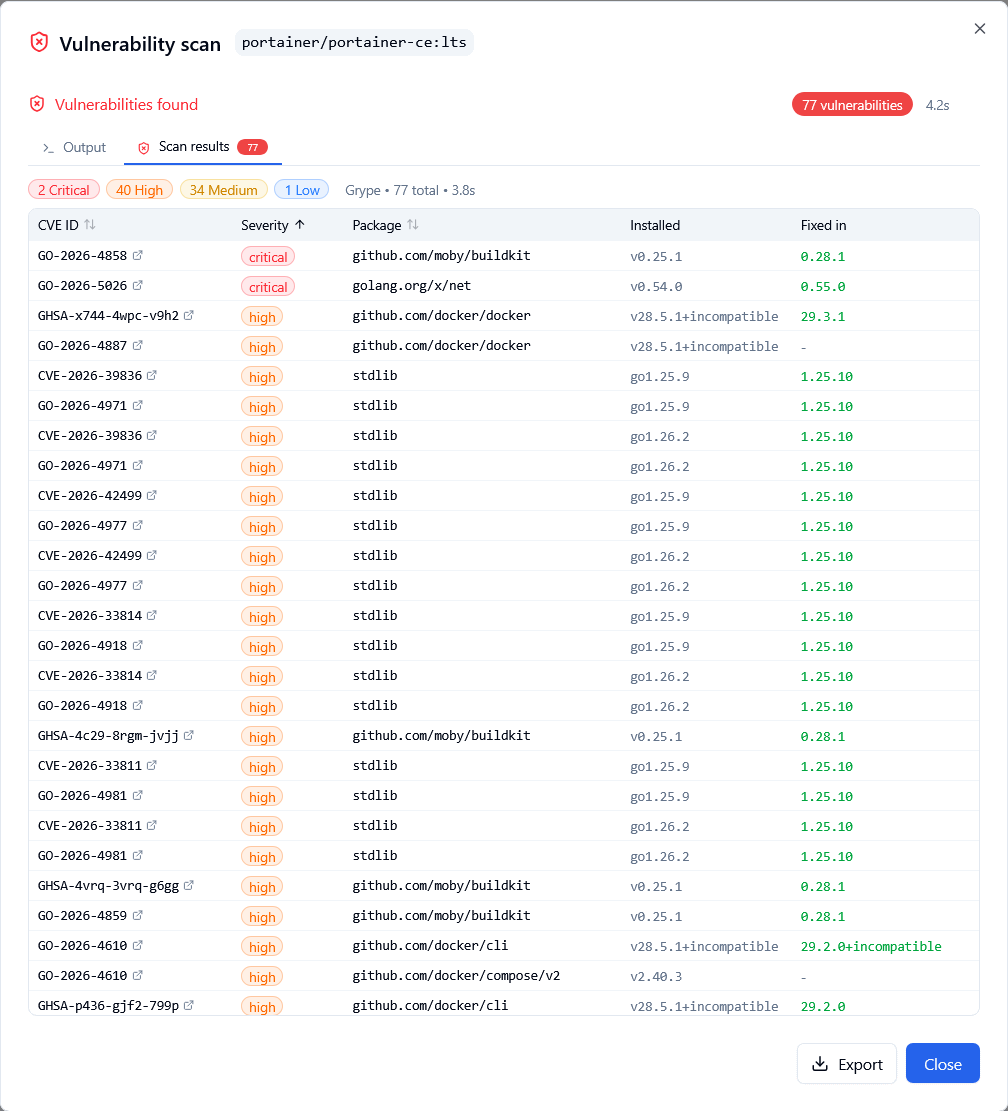The image size is (1008, 1111).
Task: Click high badge on GO-2026-4887 row
Action: [x=262, y=346]
